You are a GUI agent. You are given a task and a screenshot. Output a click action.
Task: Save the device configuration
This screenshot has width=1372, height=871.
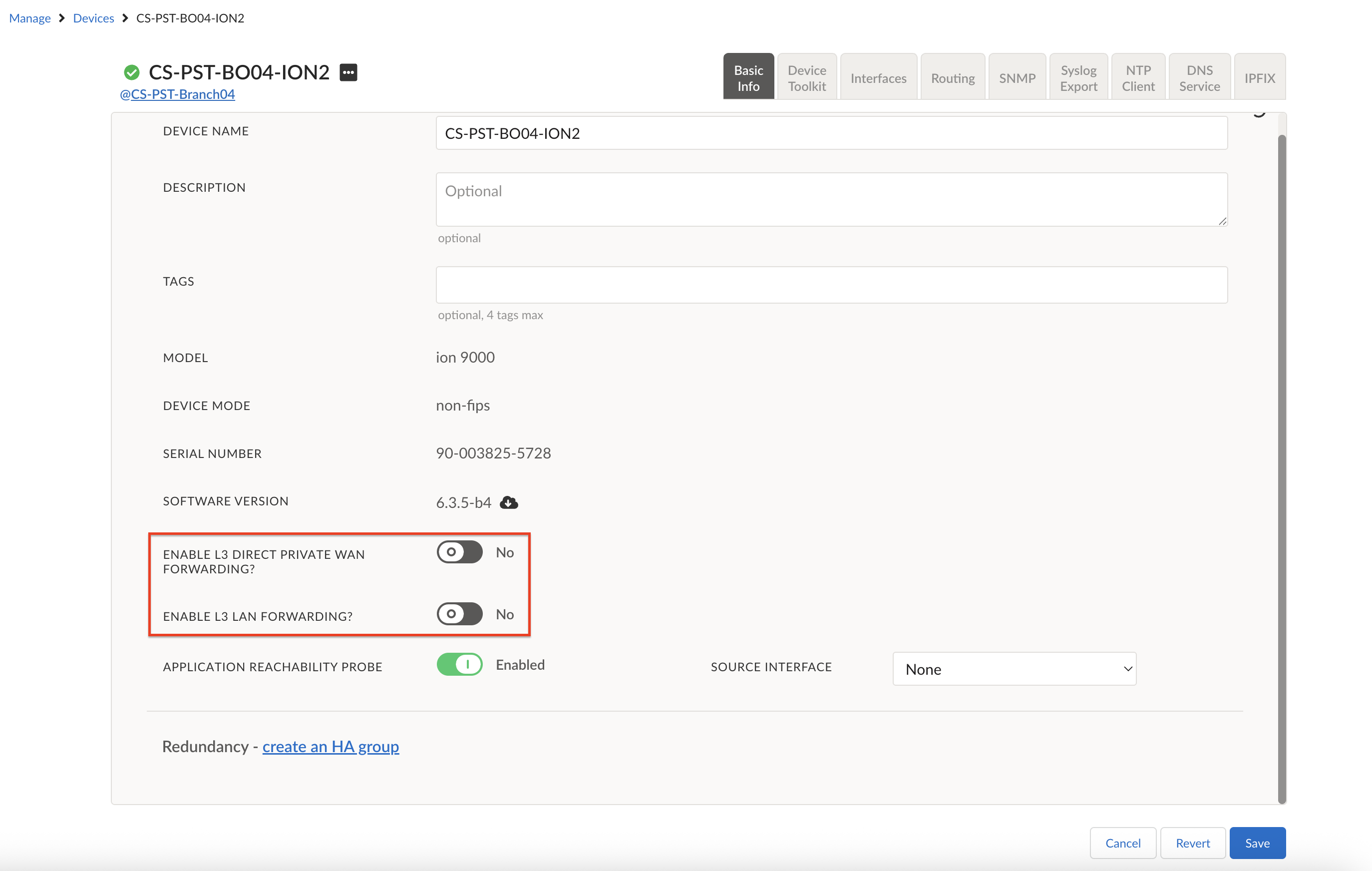click(1258, 843)
